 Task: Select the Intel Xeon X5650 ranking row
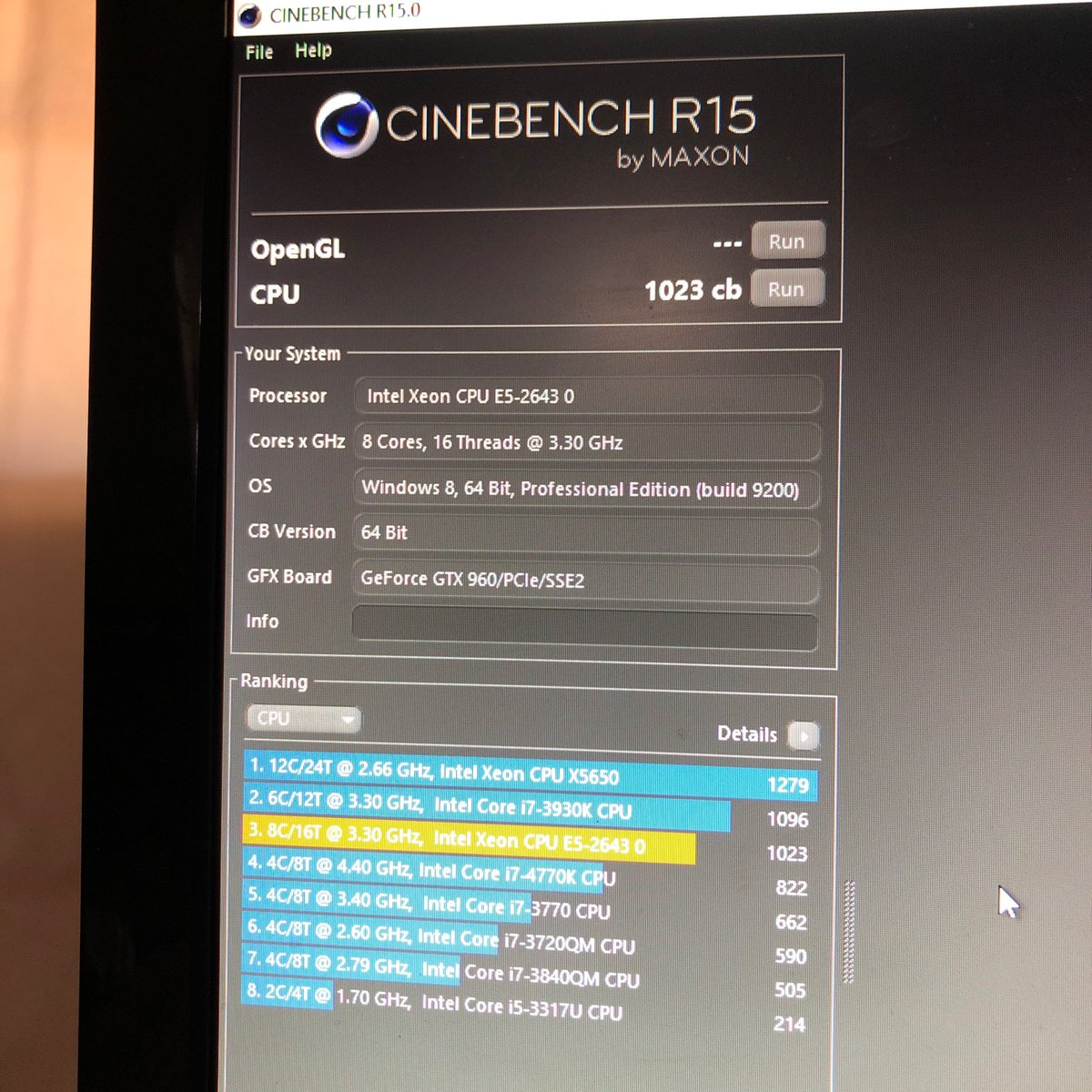click(x=531, y=775)
